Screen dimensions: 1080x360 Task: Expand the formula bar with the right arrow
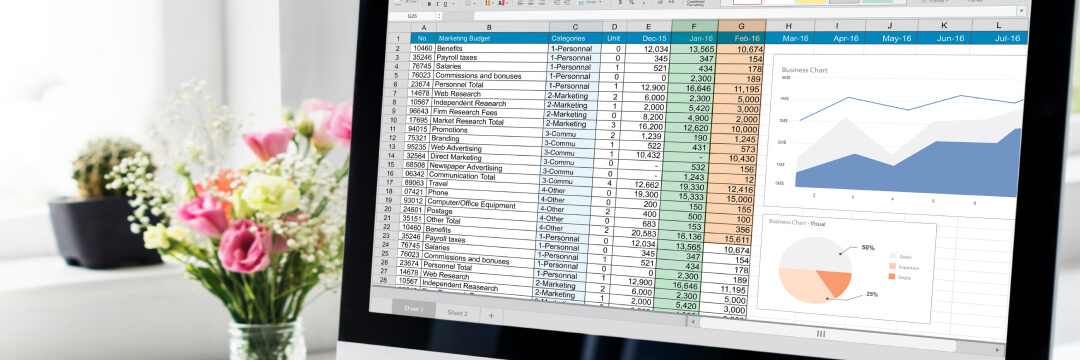[x=1021, y=10]
